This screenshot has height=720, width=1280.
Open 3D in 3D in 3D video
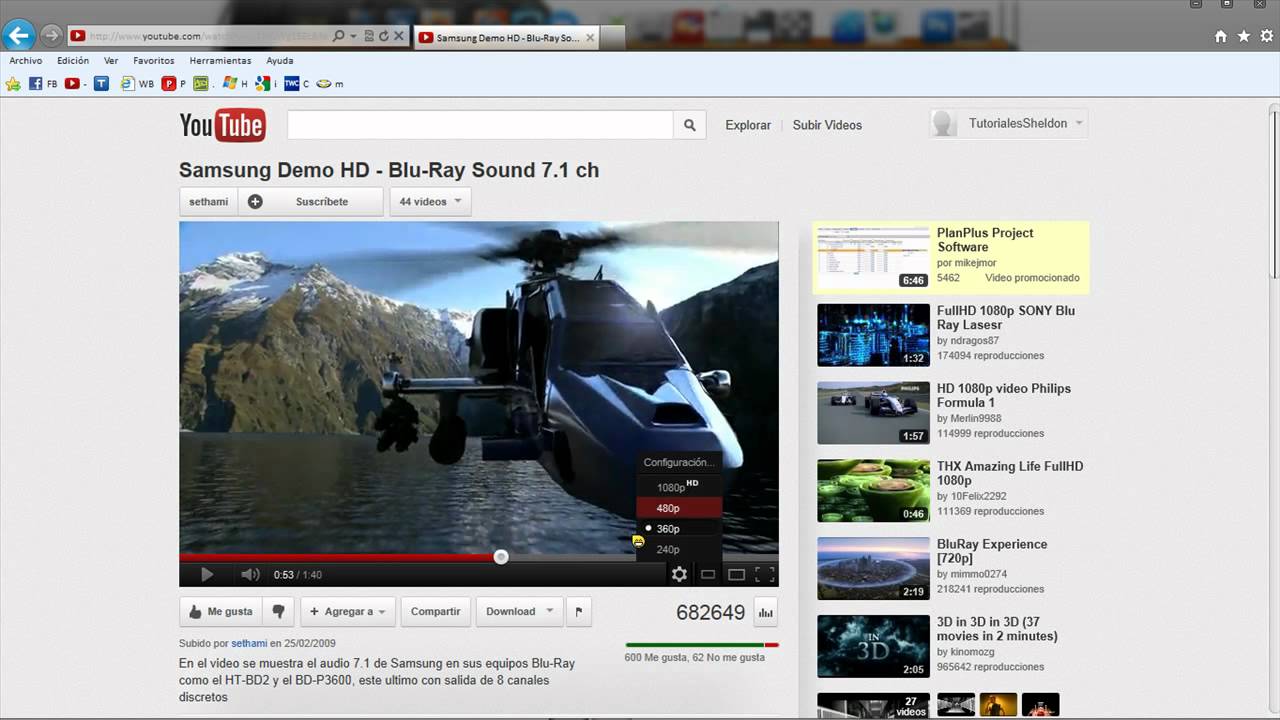point(951,647)
